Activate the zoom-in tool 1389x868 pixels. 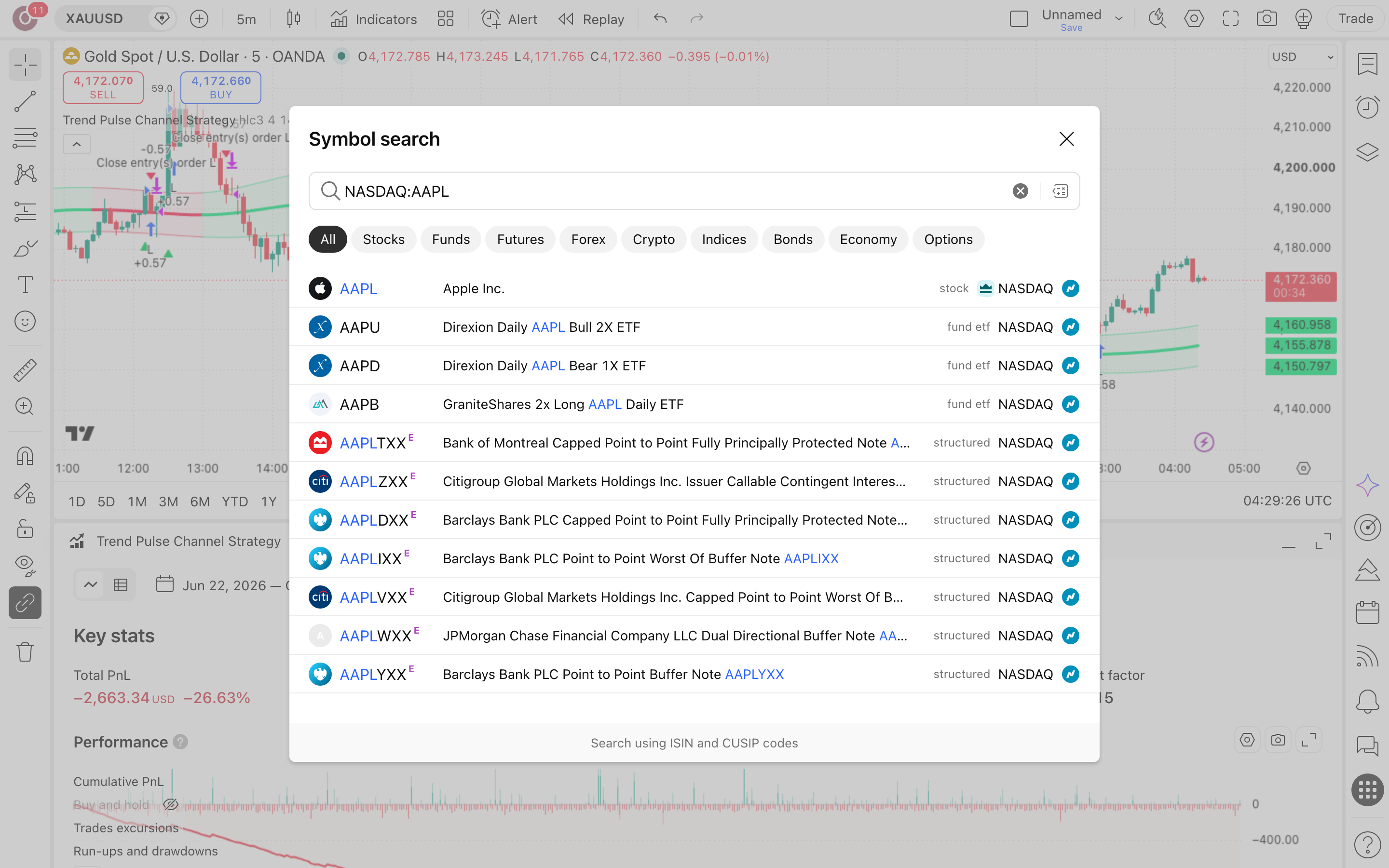coord(25,407)
